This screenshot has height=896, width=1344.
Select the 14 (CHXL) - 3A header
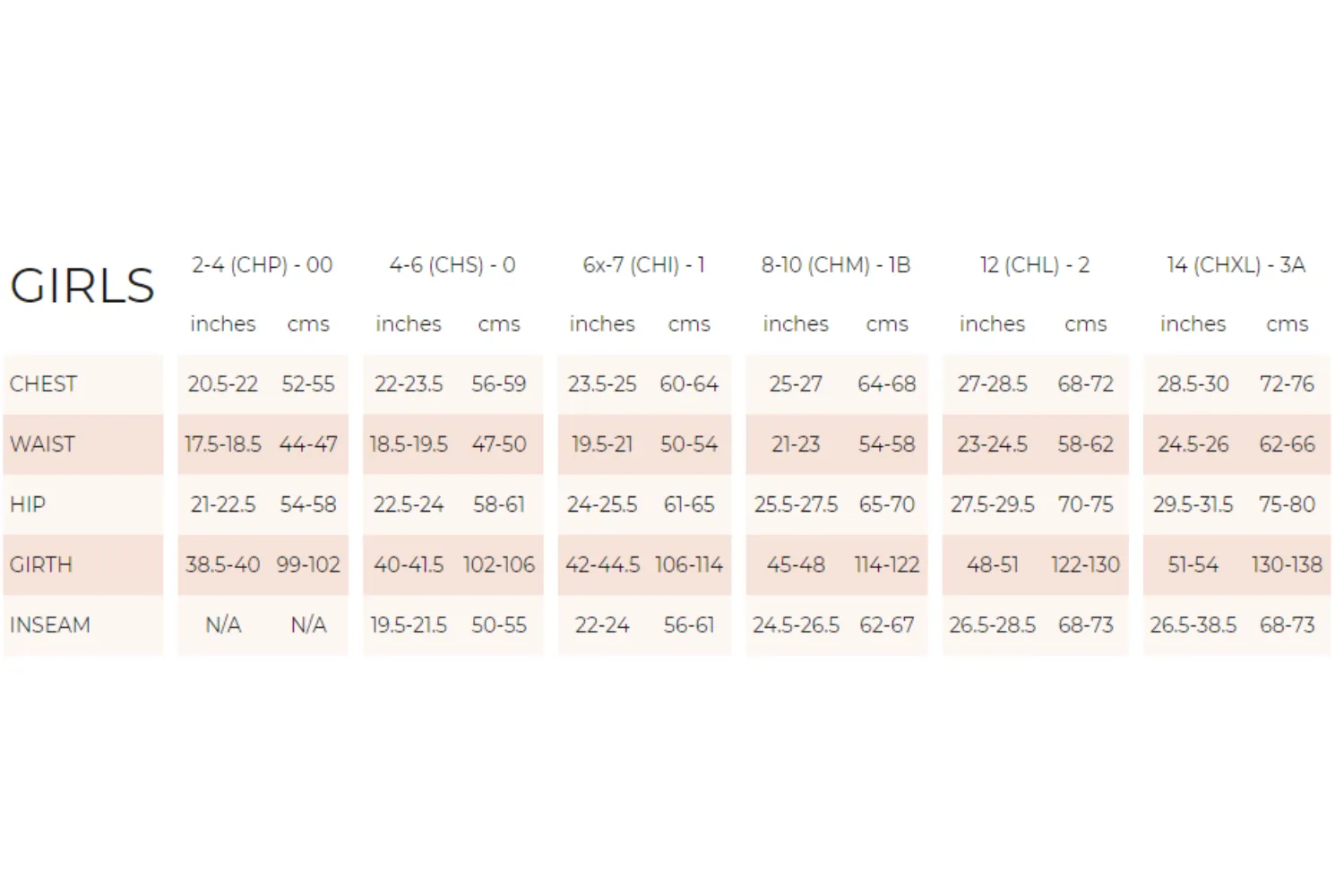point(1236,265)
